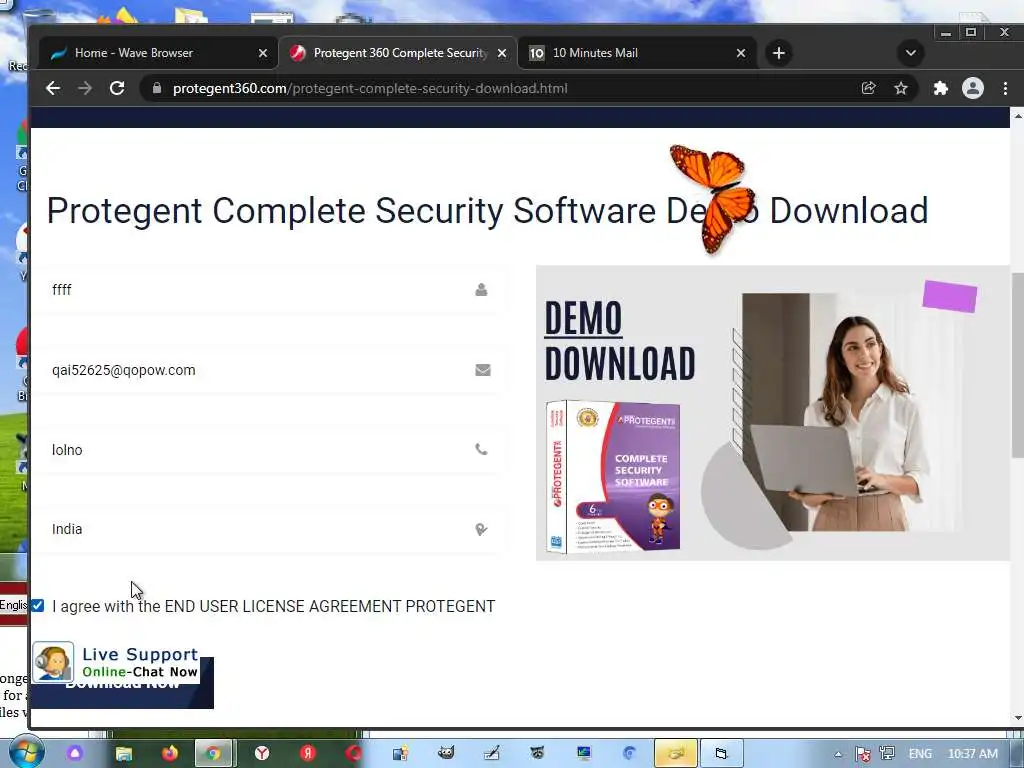Click the email field qai52625@qopow.com
Image resolution: width=1024 pixels, height=768 pixels.
tap(268, 370)
